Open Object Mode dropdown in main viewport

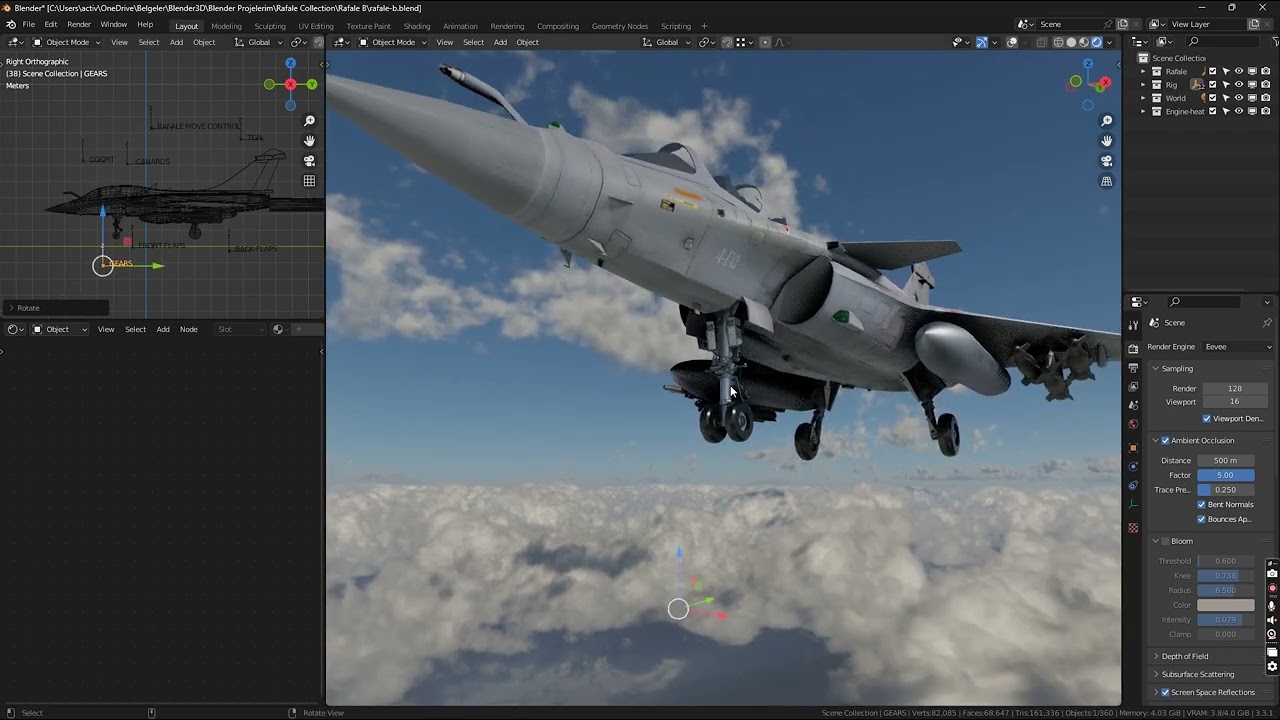(393, 42)
